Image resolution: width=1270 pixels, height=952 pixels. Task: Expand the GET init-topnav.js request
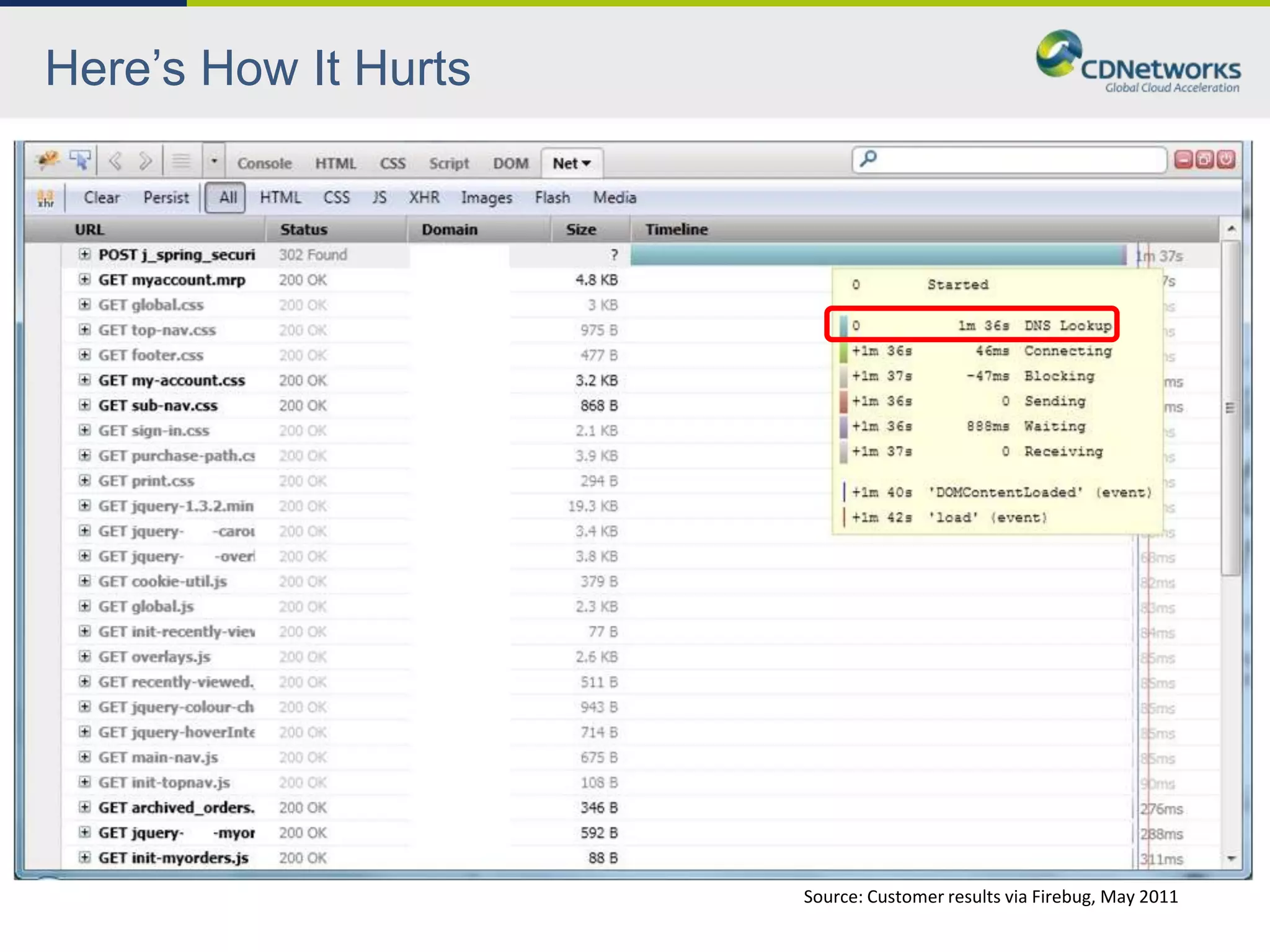[x=85, y=783]
